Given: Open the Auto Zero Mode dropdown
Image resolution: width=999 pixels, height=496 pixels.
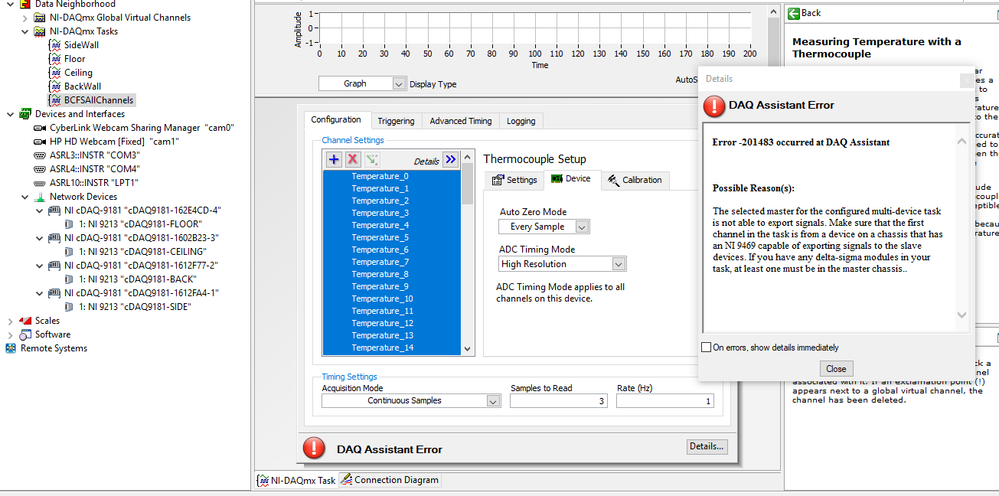Looking at the screenshot, I should point(582,227).
